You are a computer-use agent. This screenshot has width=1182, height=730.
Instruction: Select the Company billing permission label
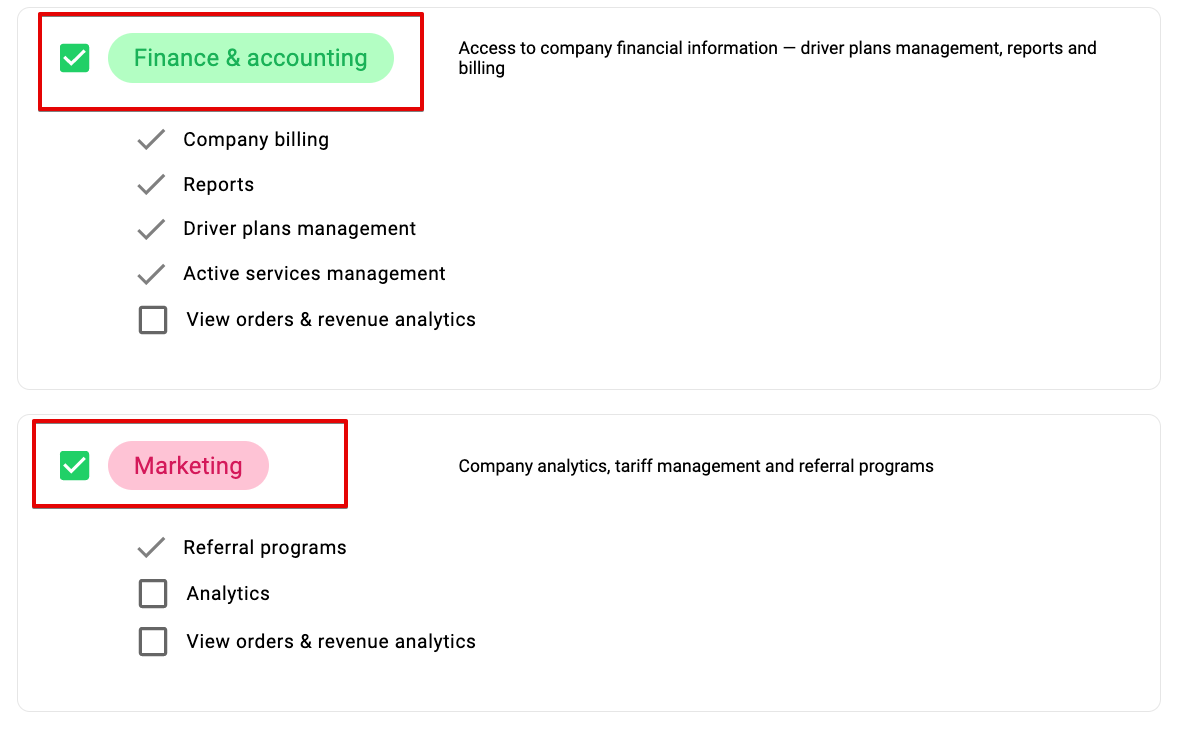click(x=256, y=140)
